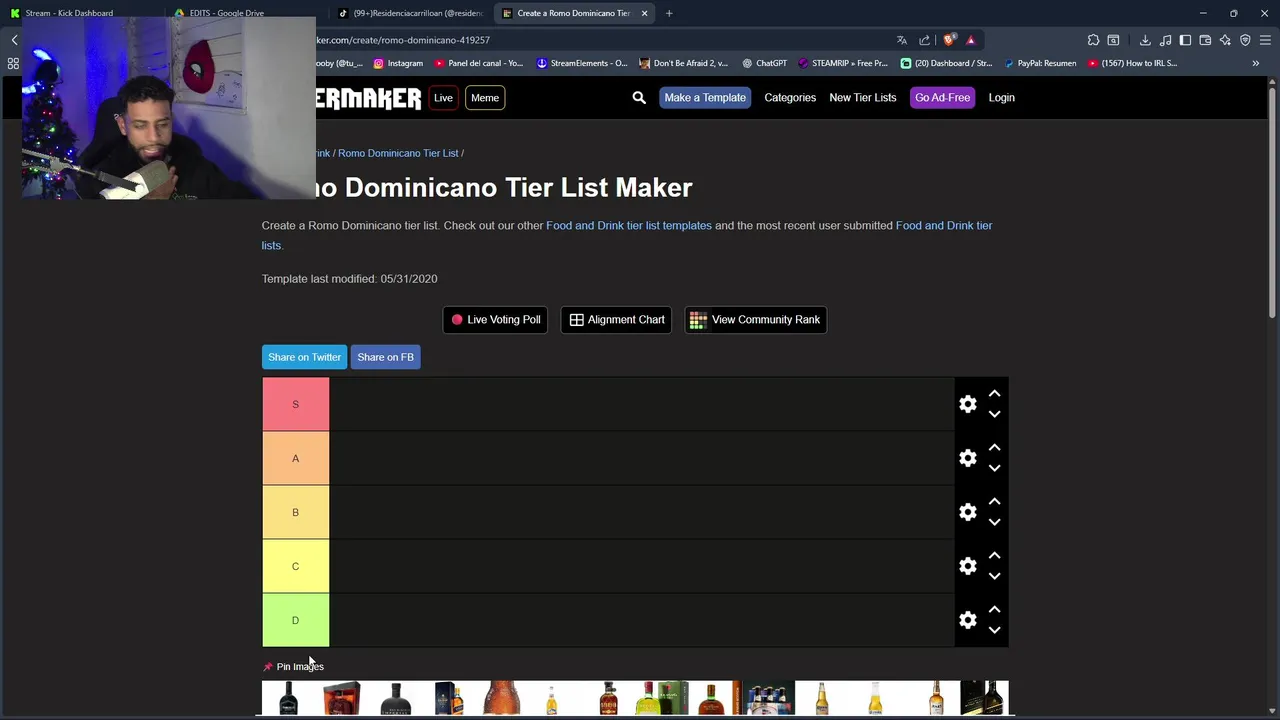Switch to Residenciacarrilloan TikTok tab
This screenshot has height=720, width=1280.
coord(410,13)
